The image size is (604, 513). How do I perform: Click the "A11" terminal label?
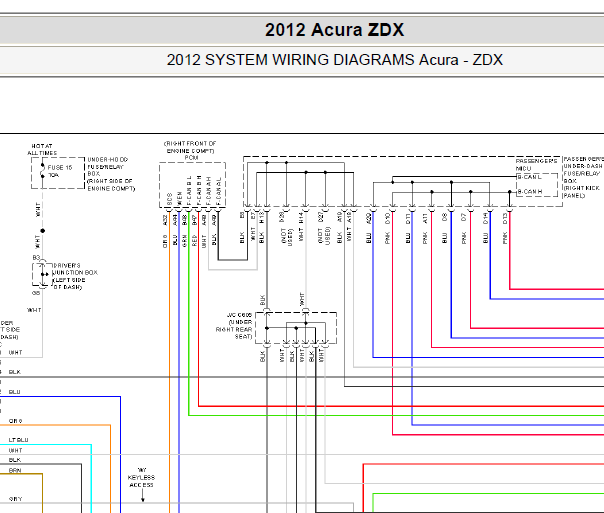click(425, 219)
